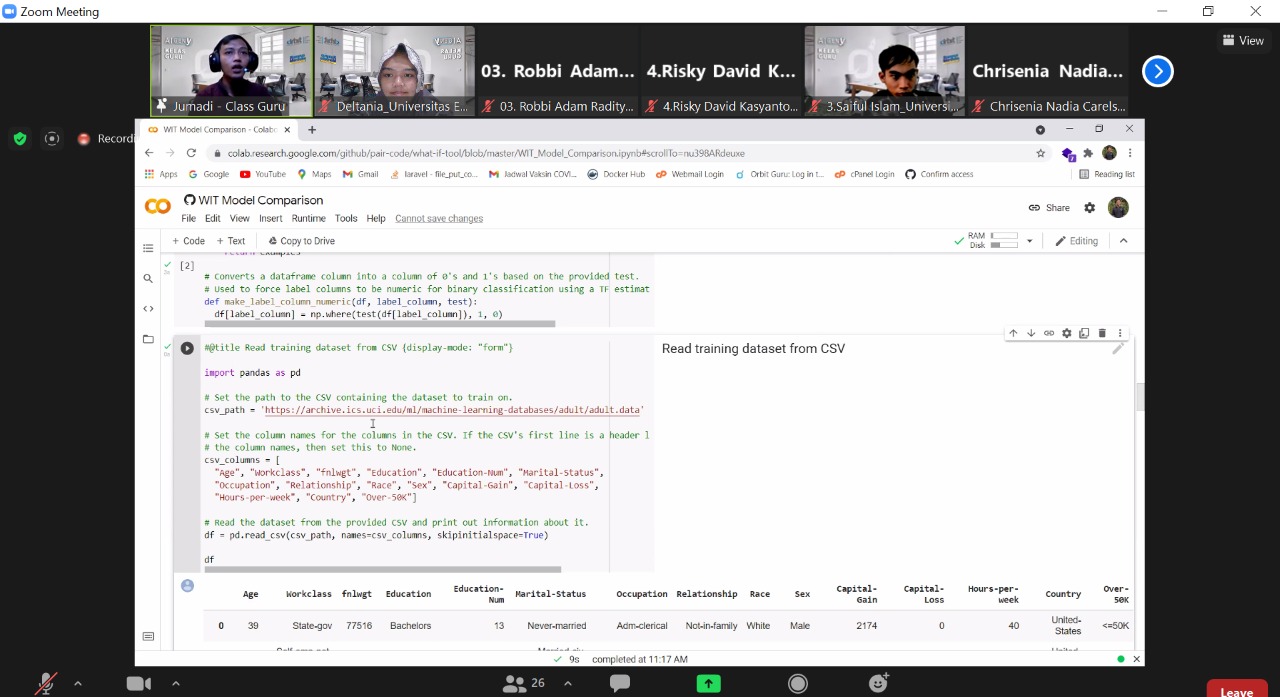This screenshot has height=697, width=1280.
Task: Open more cell actions menu
Action: (x=1120, y=333)
